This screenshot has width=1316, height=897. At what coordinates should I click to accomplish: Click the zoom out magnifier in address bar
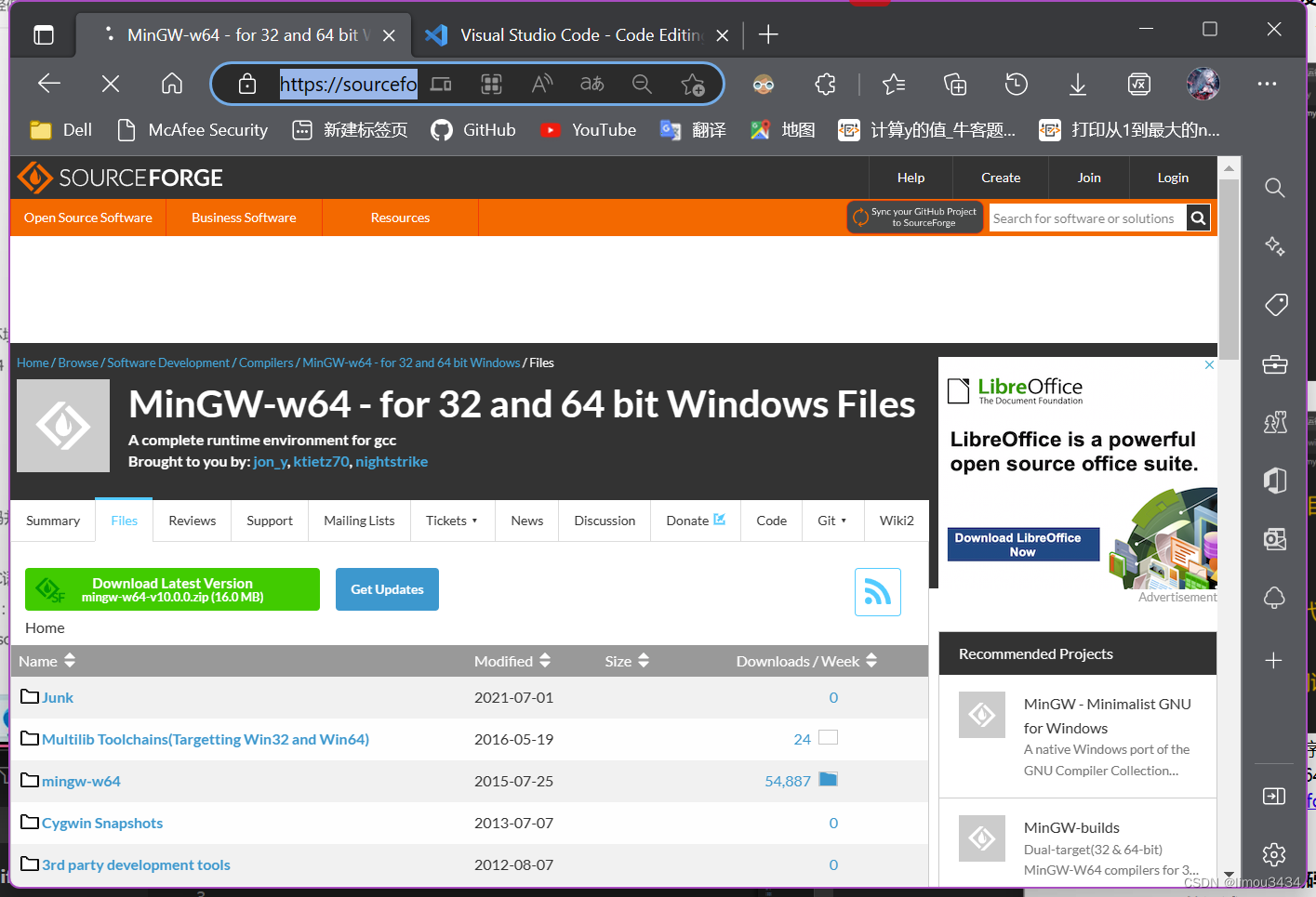click(x=642, y=84)
